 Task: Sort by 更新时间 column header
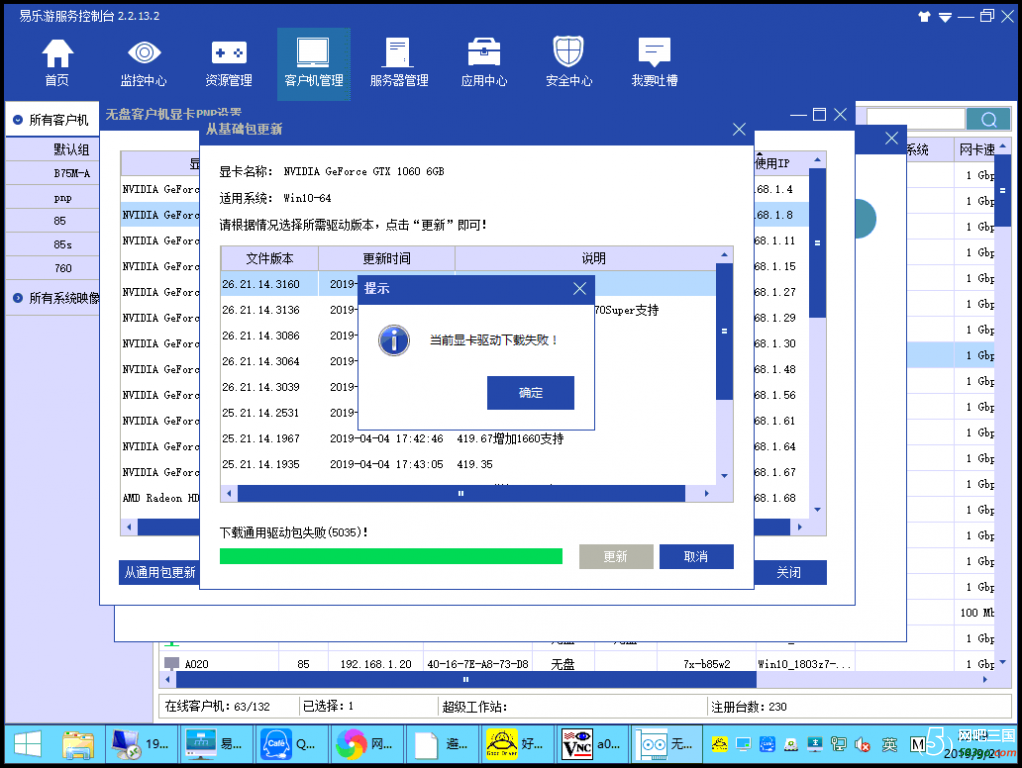387,258
